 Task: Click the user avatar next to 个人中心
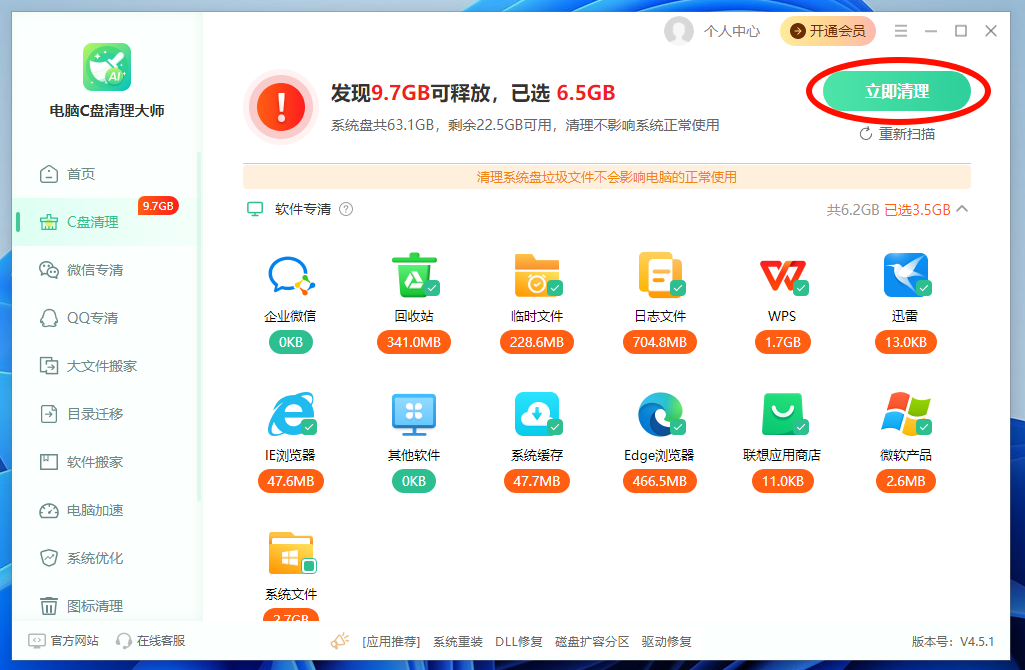pos(679,31)
